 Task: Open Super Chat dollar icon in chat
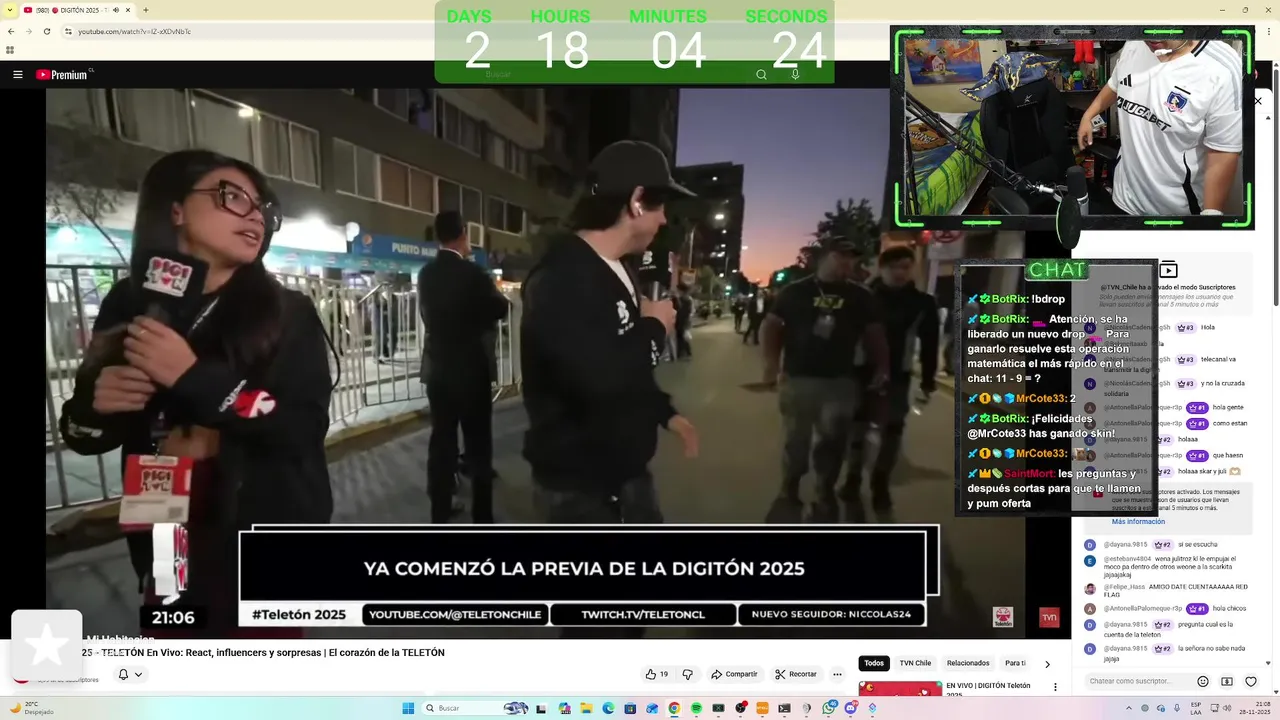click(x=1227, y=681)
